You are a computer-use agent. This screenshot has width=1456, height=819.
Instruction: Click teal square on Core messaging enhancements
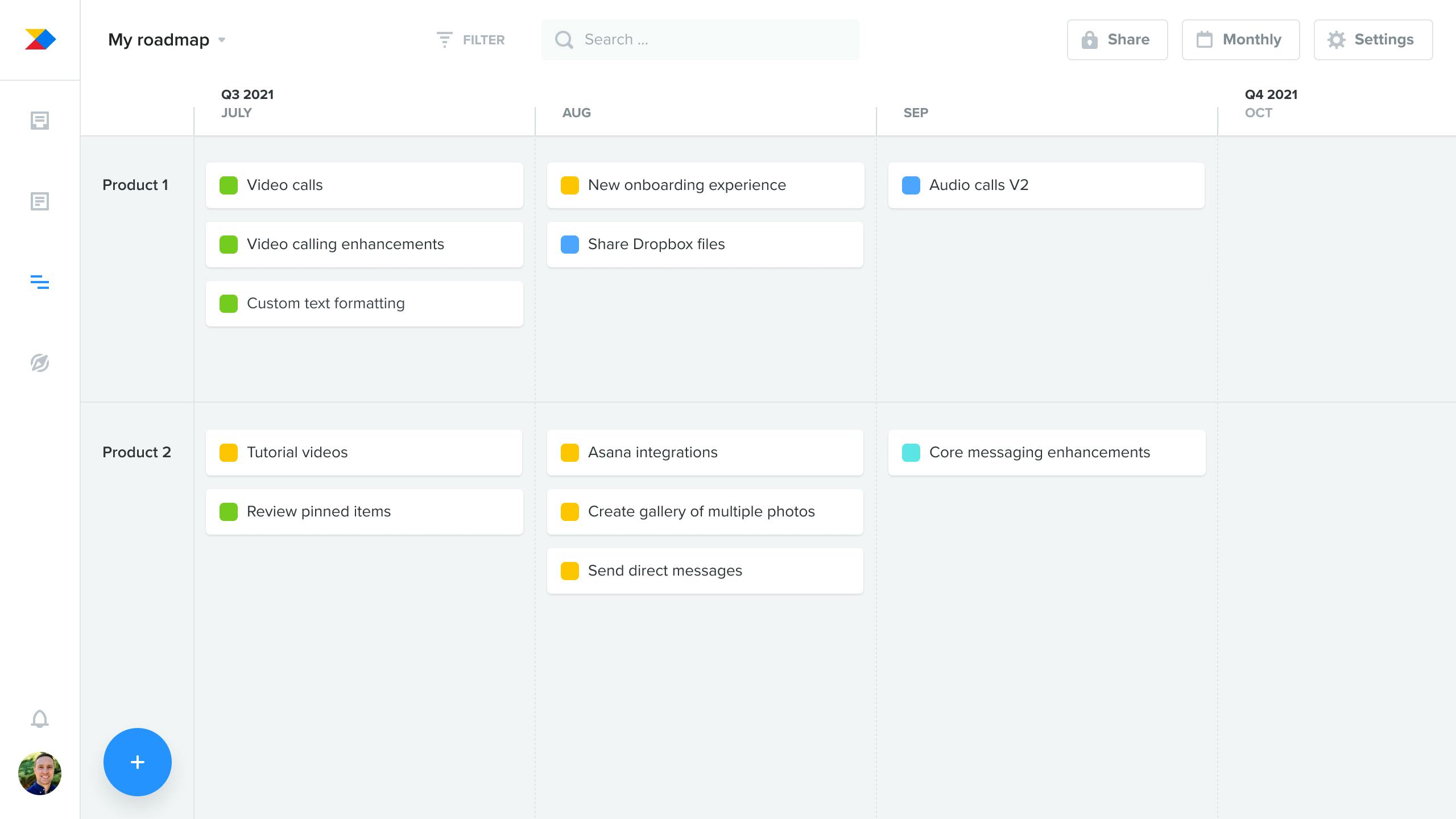click(x=911, y=453)
